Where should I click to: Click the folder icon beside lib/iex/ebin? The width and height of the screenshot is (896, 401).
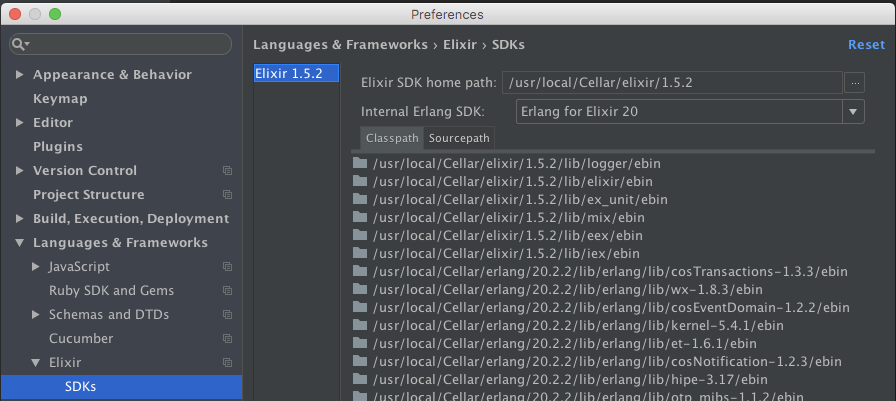359,254
